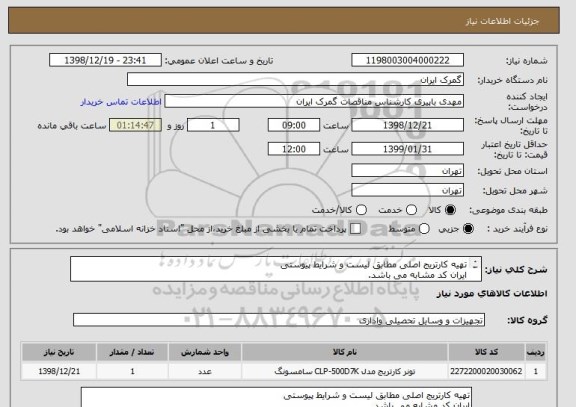Image resolution: width=576 pixels, height=407 pixels.
Task: Click the request creator name field
Action: point(314,101)
